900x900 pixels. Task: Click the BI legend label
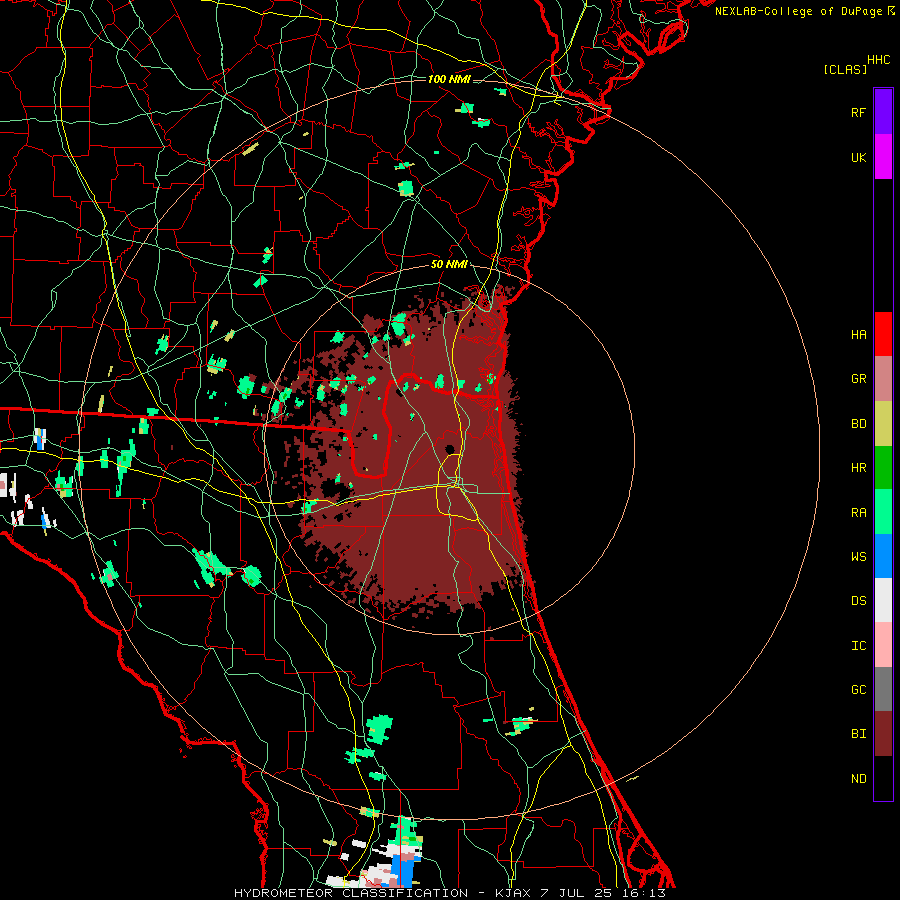pos(858,734)
